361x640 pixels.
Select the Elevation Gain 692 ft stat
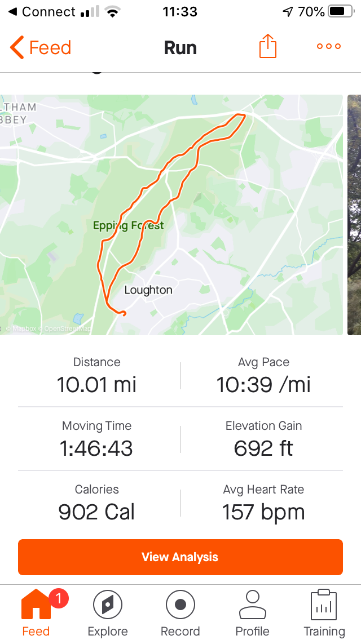point(263,440)
